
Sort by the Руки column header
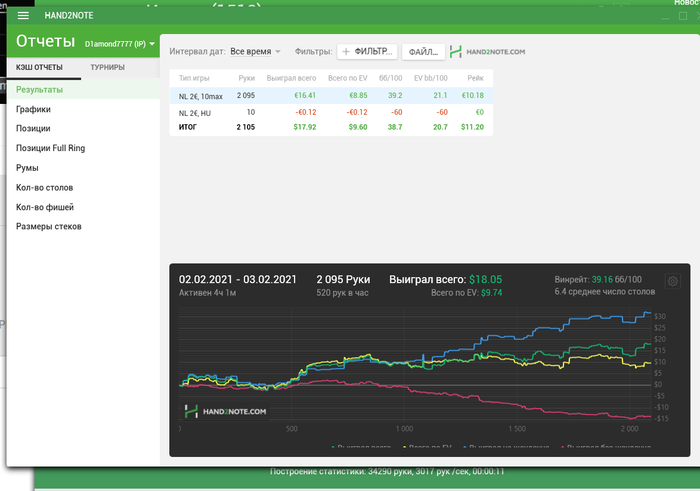click(246, 78)
